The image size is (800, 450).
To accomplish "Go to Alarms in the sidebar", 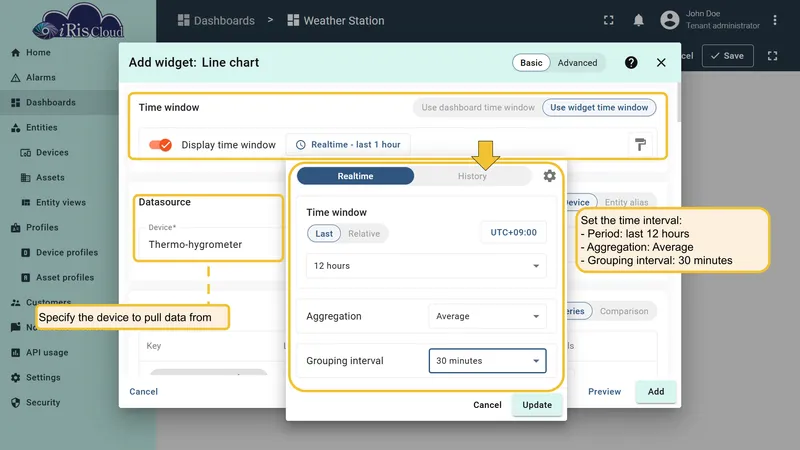I will tap(41, 78).
